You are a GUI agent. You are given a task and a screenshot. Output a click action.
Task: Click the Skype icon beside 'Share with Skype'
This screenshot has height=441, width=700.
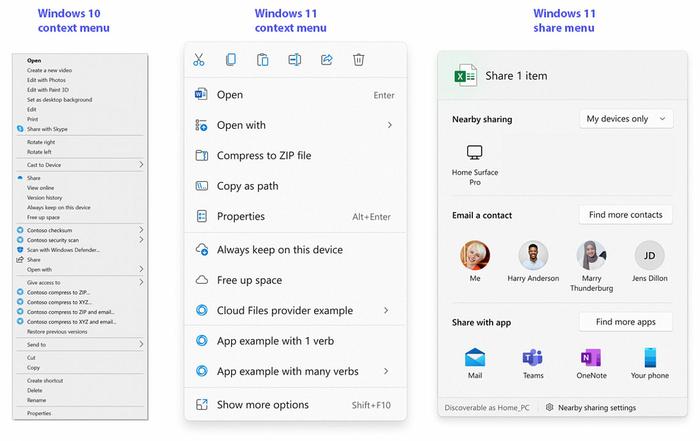(x=20, y=129)
